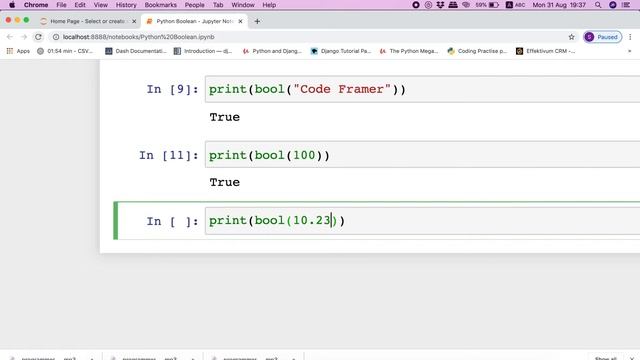Open the Python and Django bookmark
Viewport: 640px width, 360px height.
click(x=272, y=51)
